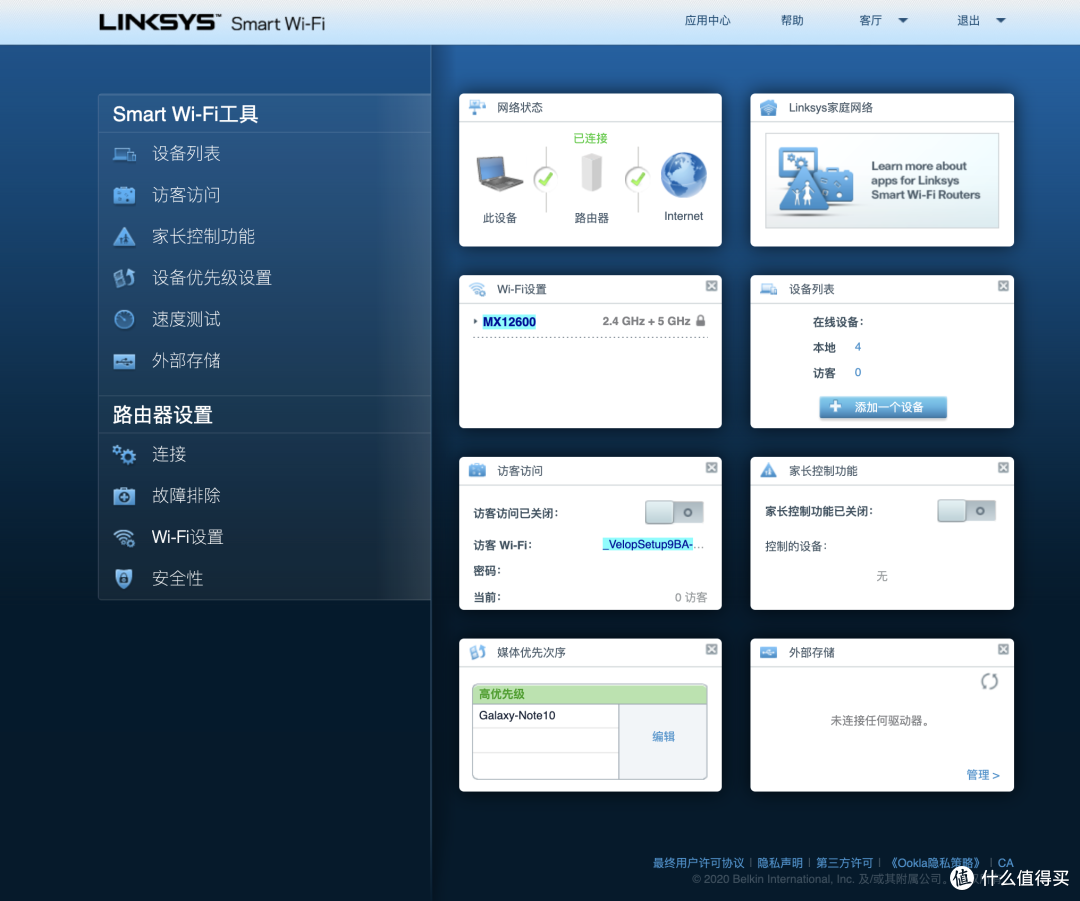Click 编辑 in the 媒体优先次序 widget

(663, 737)
